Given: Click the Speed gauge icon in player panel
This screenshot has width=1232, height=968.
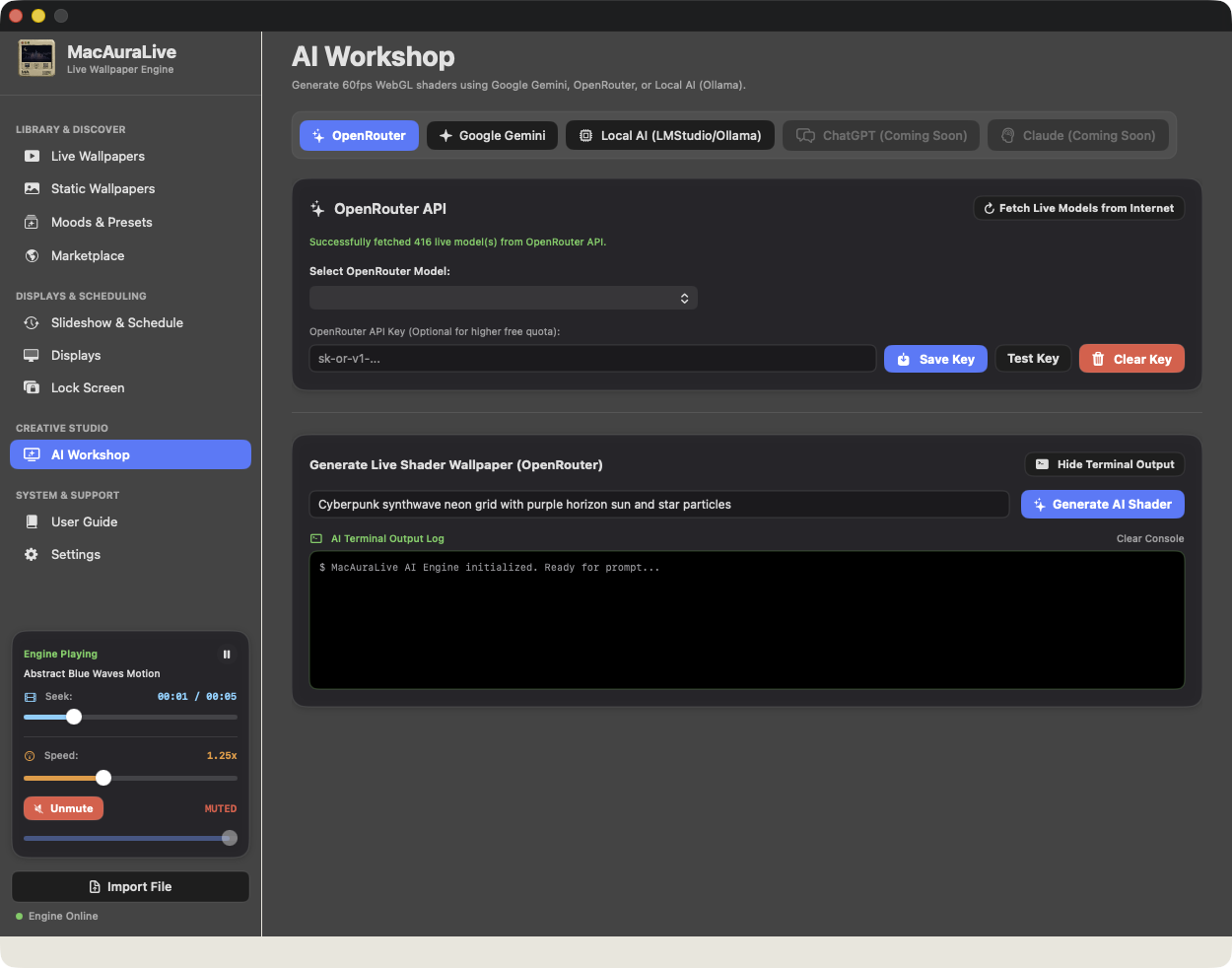Looking at the screenshot, I should [x=30, y=756].
